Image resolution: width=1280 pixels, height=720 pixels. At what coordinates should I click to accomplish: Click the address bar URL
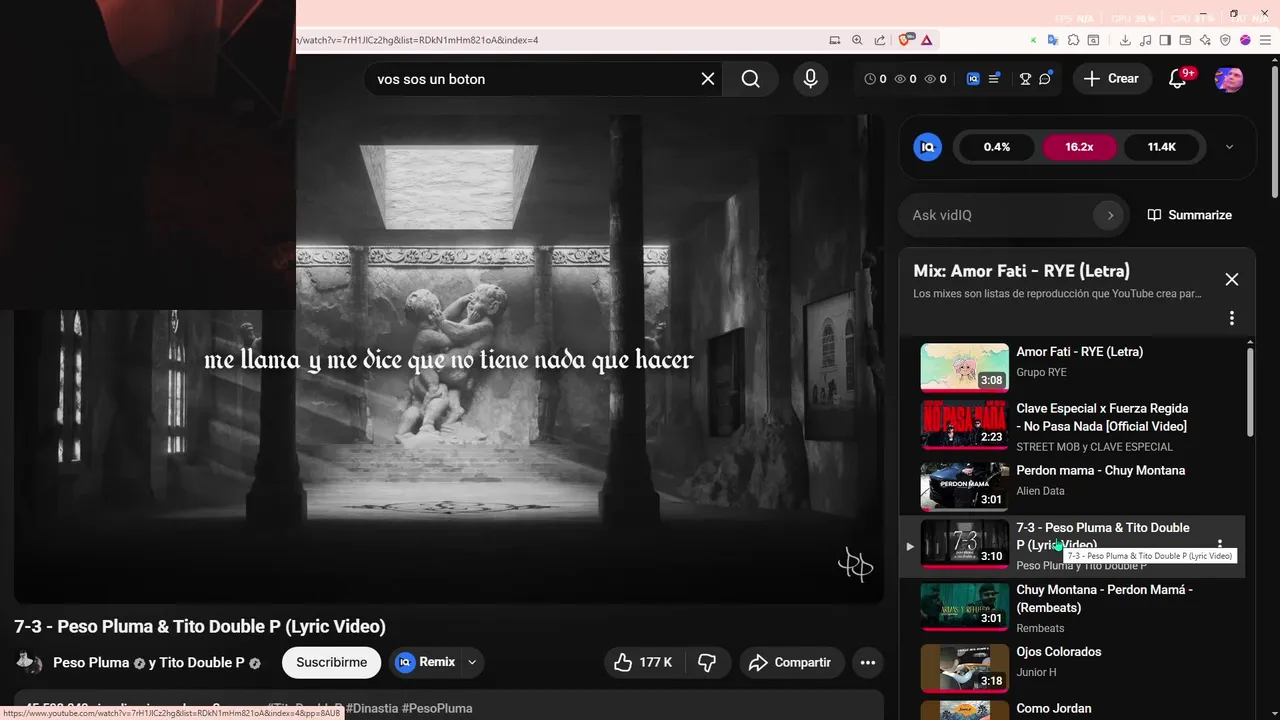419,40
